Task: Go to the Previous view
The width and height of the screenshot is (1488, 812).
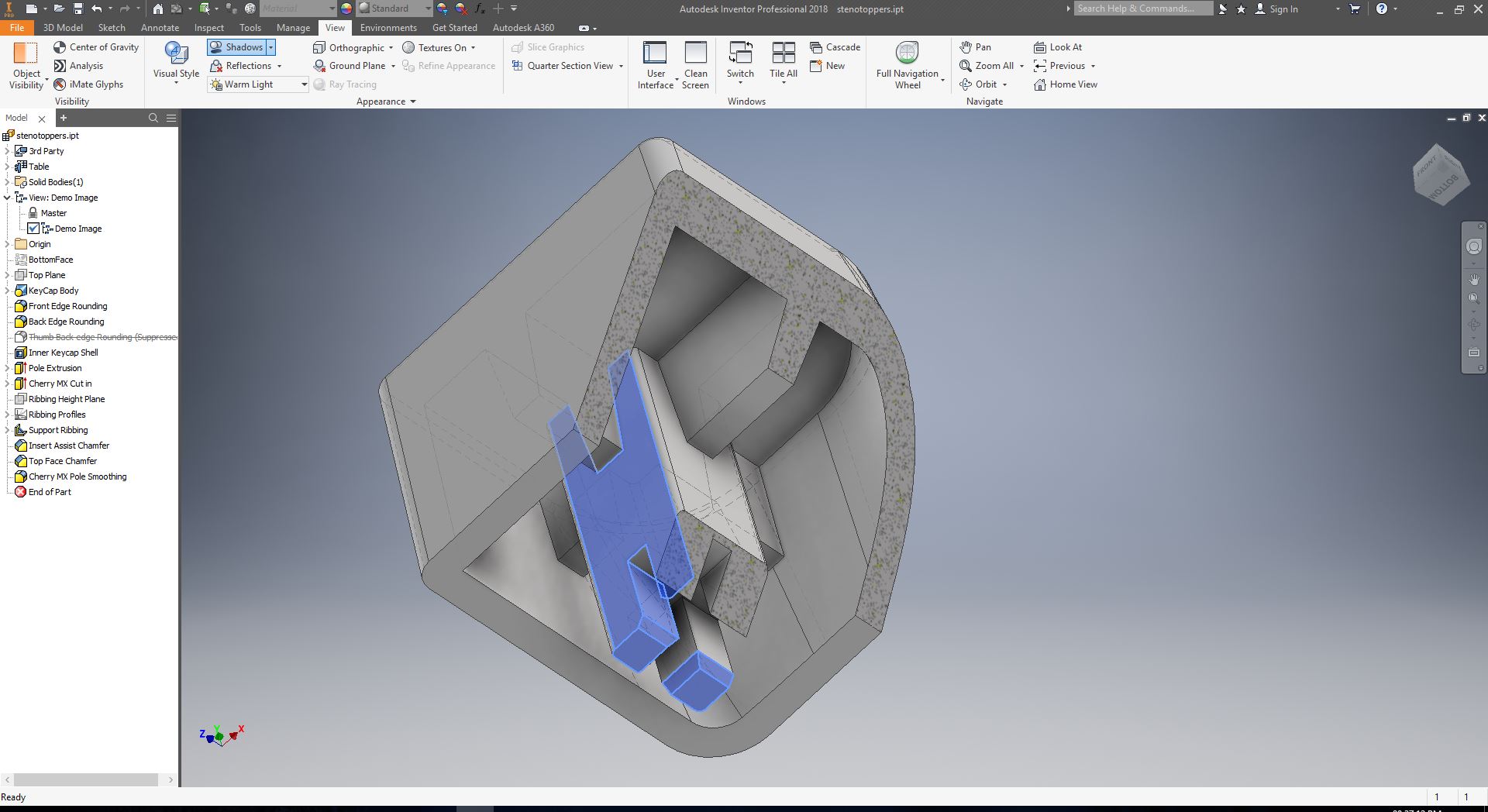Action: point(1059,66)
